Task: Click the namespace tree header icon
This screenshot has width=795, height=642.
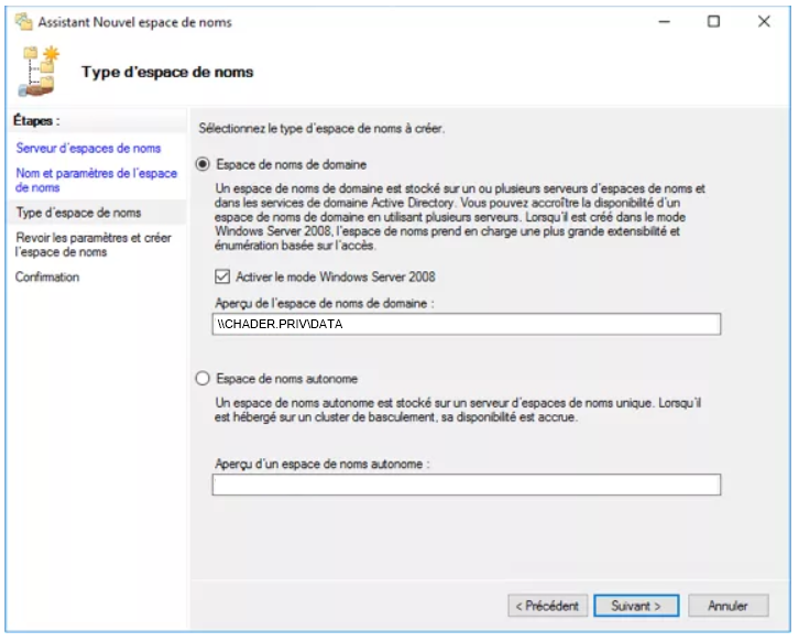Action: [40, 71]
